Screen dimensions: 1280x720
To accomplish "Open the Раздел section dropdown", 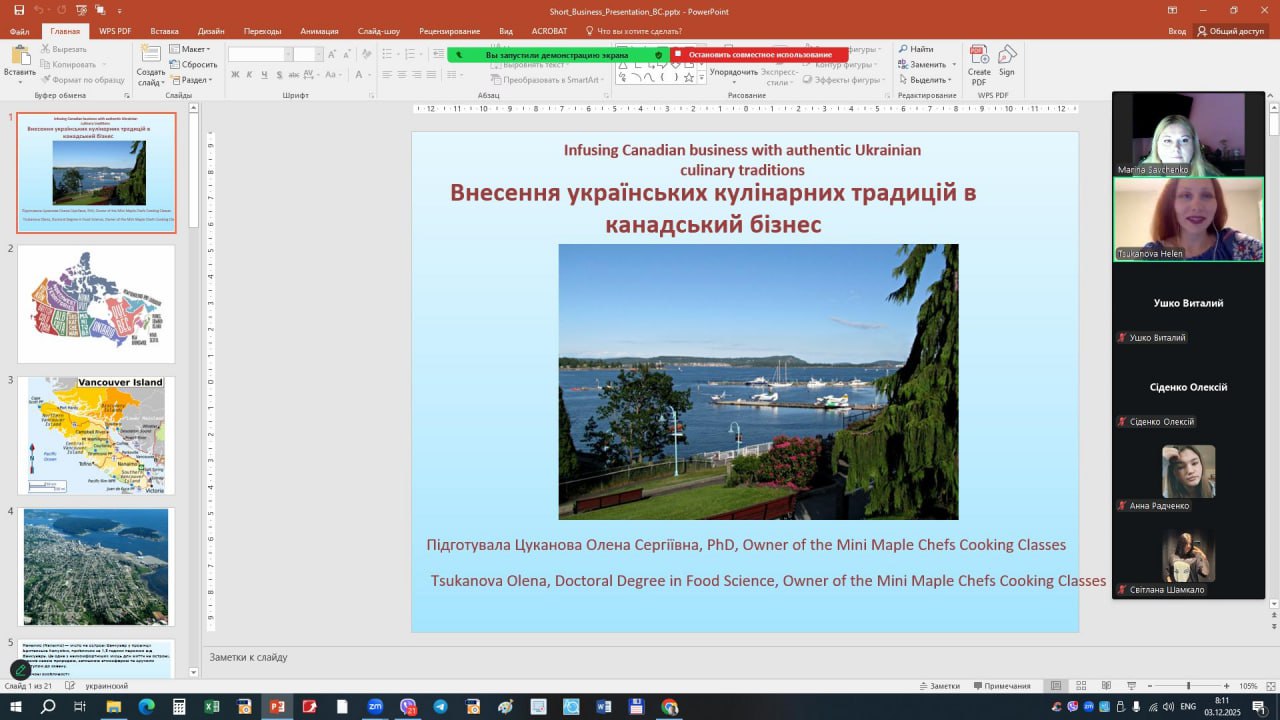I will pos(192,80).
